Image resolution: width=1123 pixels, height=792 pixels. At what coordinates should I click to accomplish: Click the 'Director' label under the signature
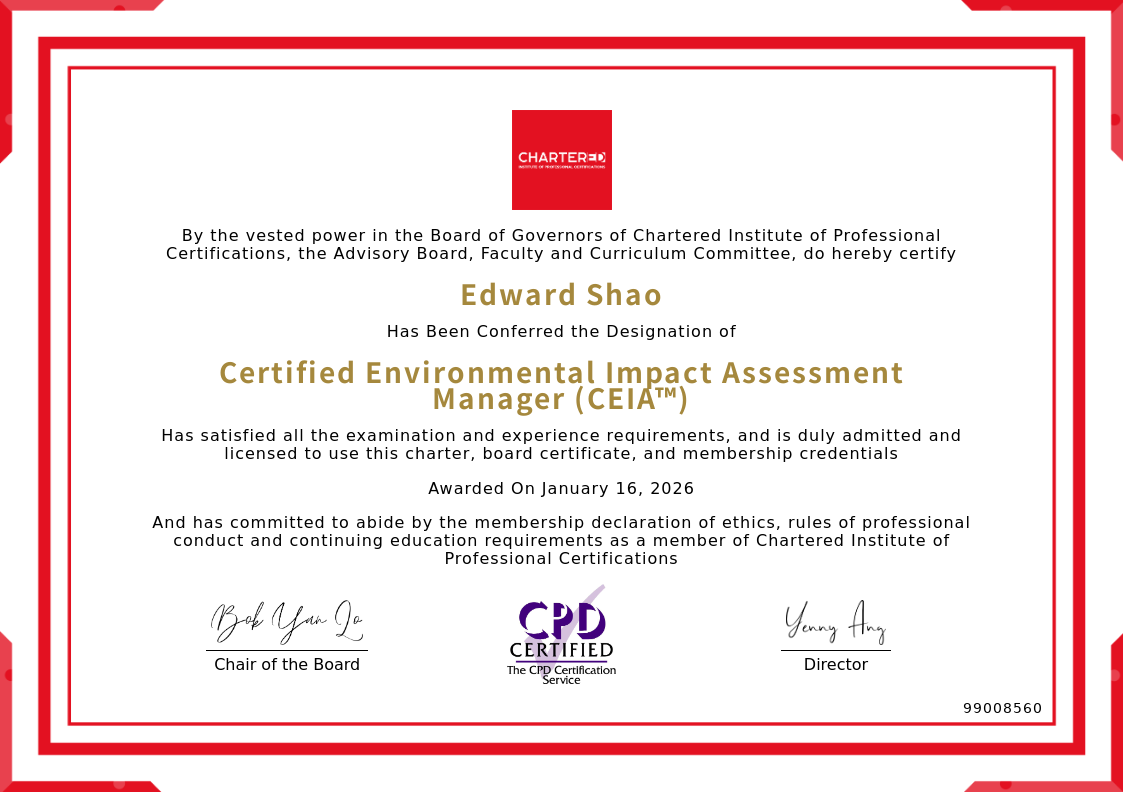(x=835, y=665)
